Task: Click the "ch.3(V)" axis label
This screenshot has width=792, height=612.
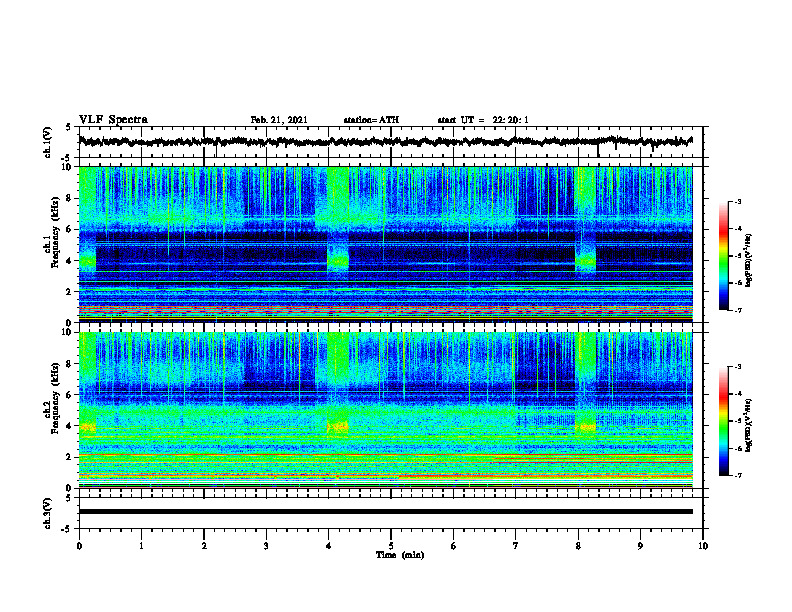Action: point(48,513)
